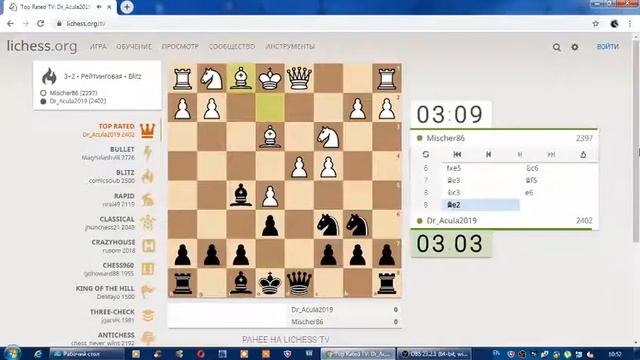Open lichess search magnifier icon
Viewport: 640px width, 360px height.
pos(556,47)
